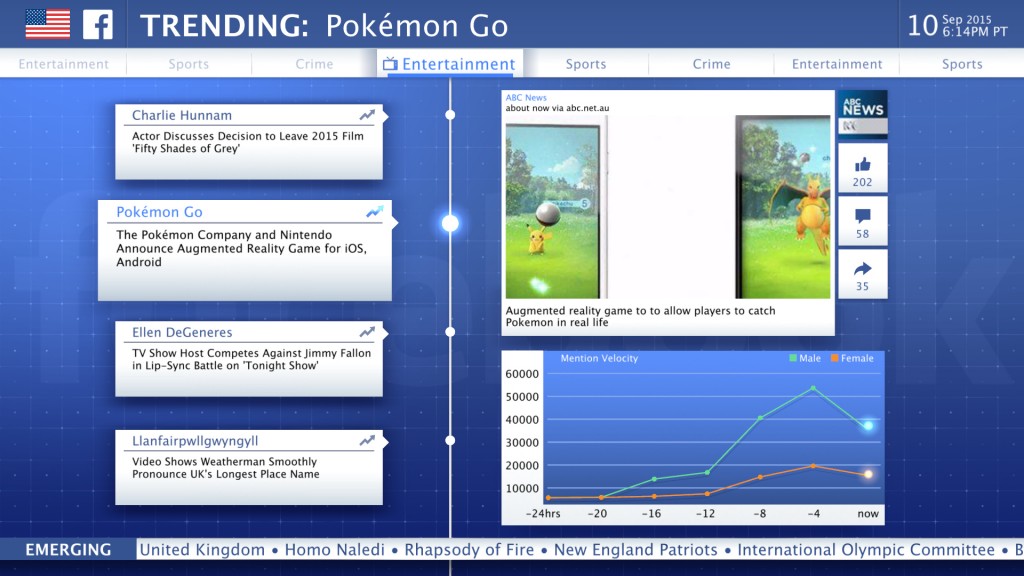Open the dimmed Crime tab
The height and width of the screenshot is (576, 1024).
(314, 64)
